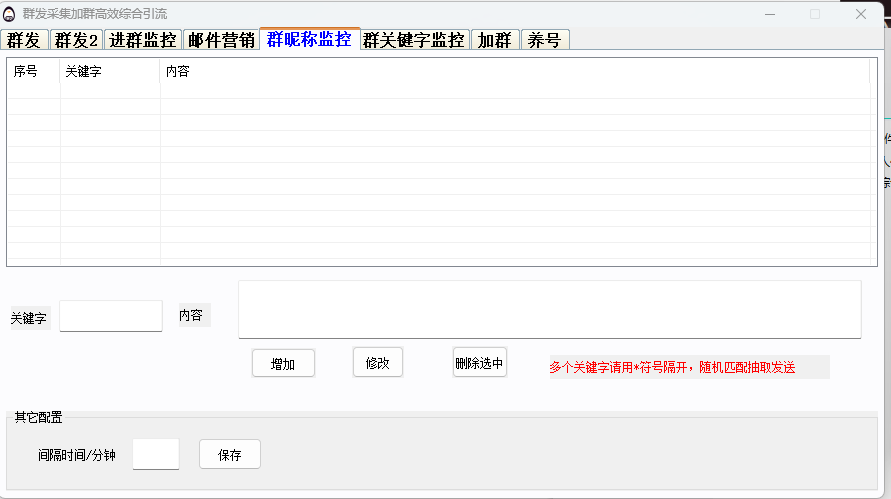
Task: Click the 群昵称监控 tab
Action: pos(309,39)
